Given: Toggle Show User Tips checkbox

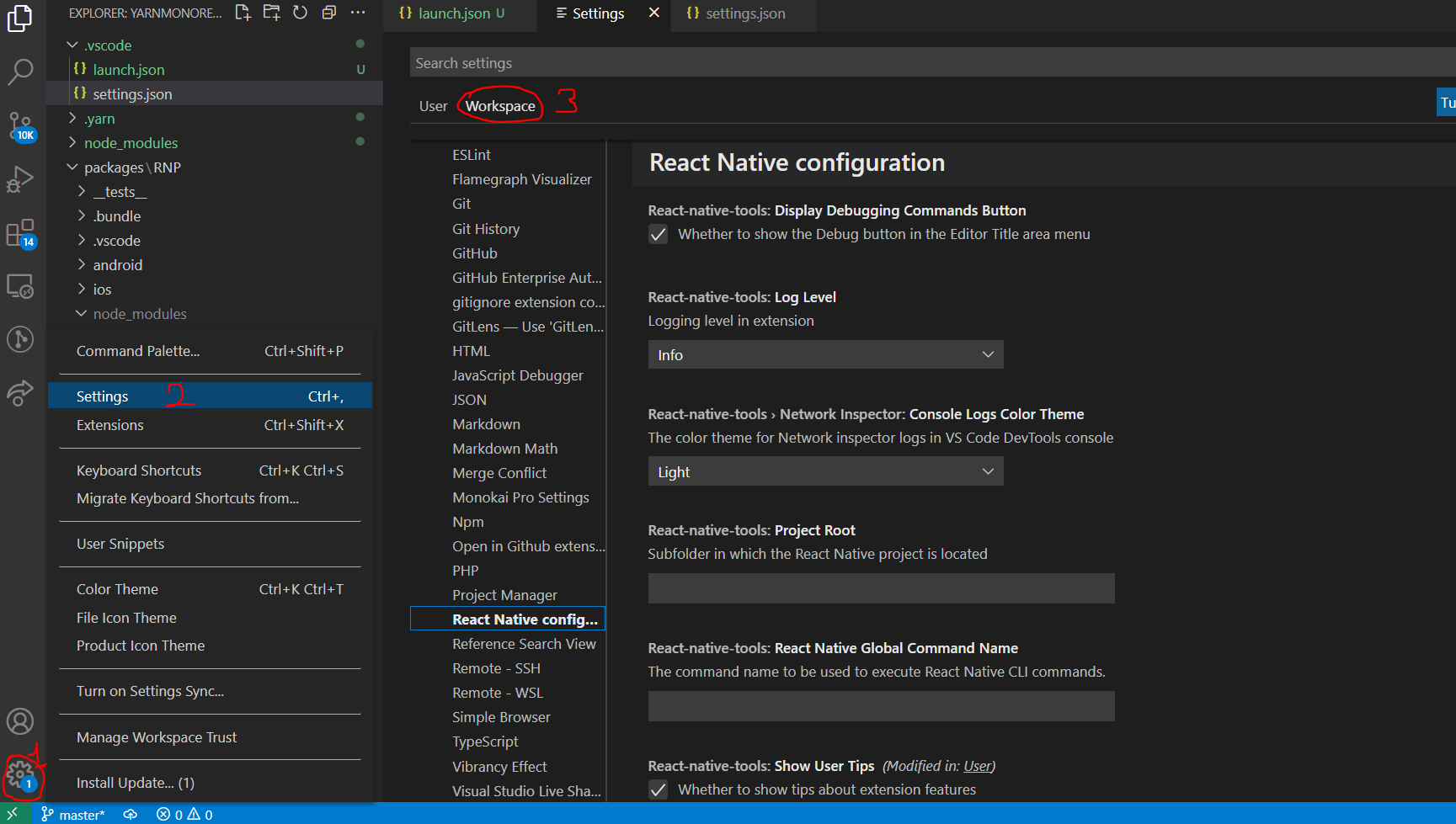Looking at the screenshot, I should point(658,790).
